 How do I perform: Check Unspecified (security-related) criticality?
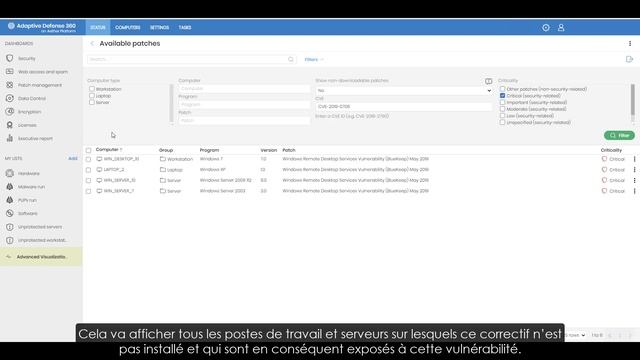pyautogui.click(x=502, y=122)
